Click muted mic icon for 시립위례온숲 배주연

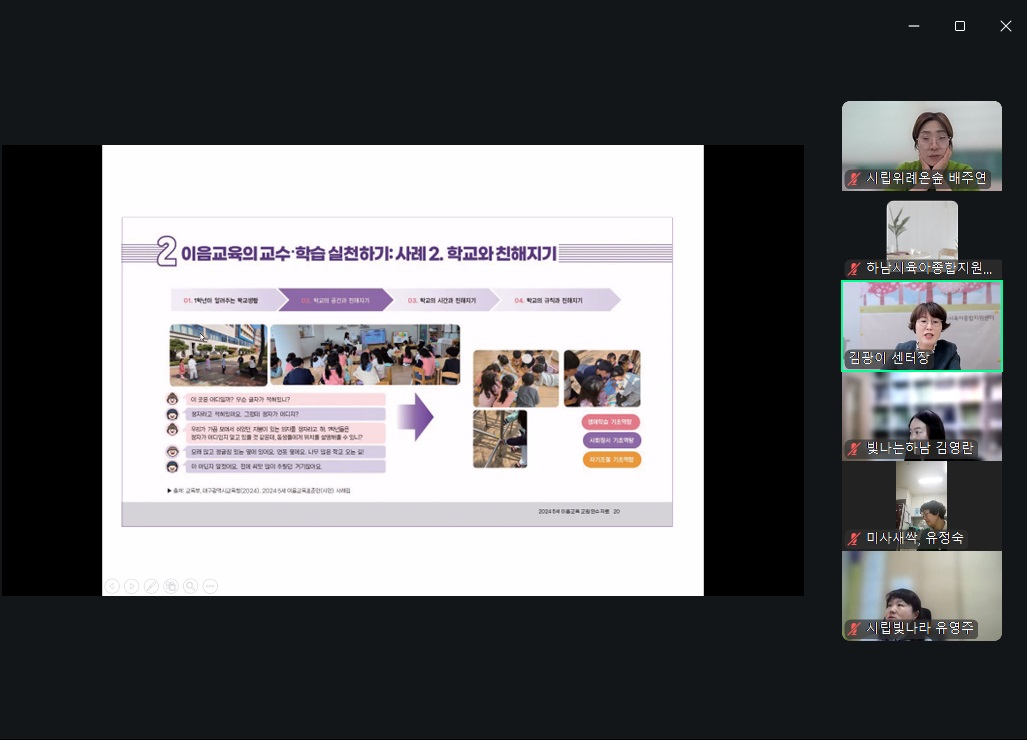pos(854,179)
